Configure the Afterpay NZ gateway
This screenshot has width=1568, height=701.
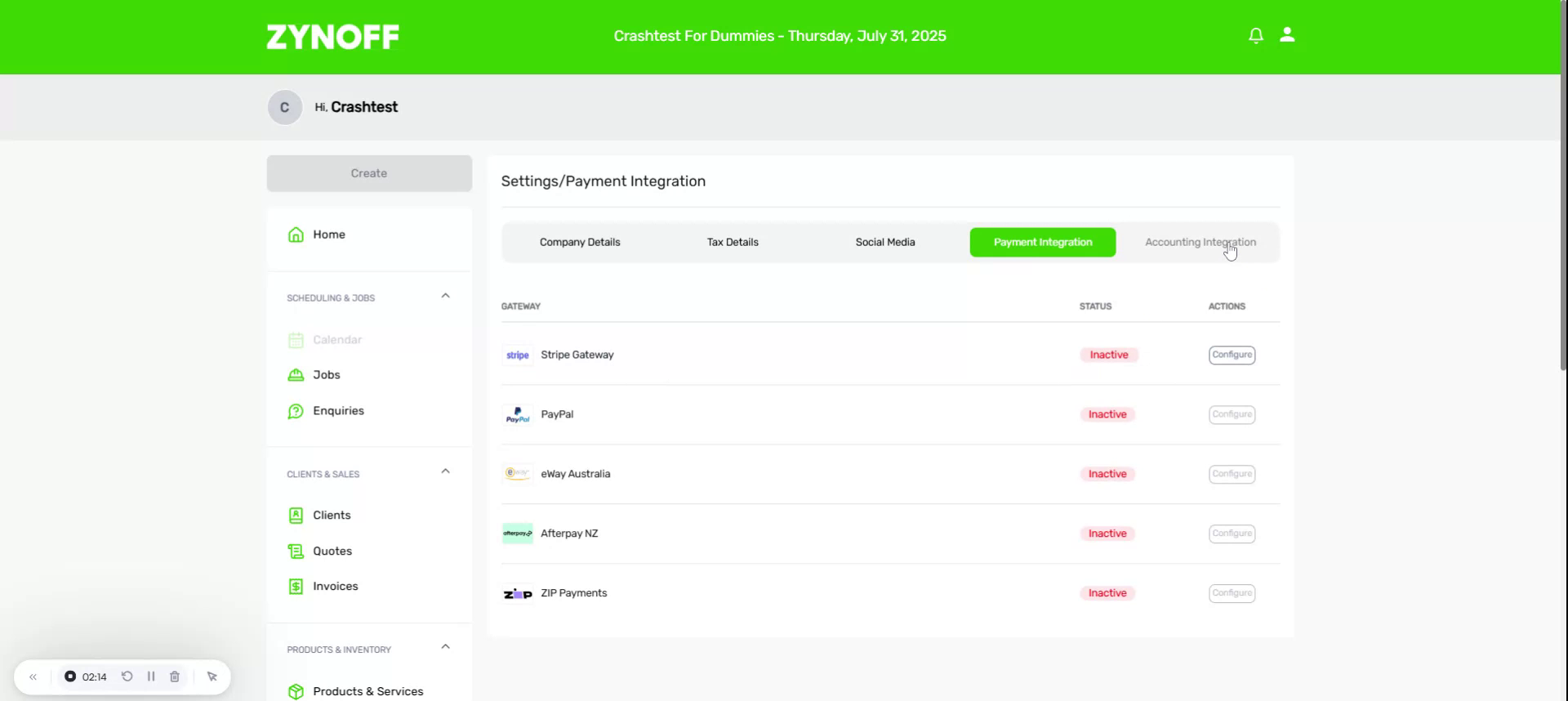click(1232, 534)
